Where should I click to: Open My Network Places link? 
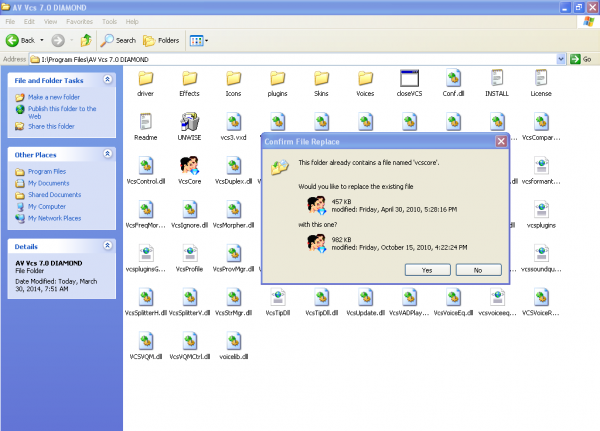coord(55,217)
